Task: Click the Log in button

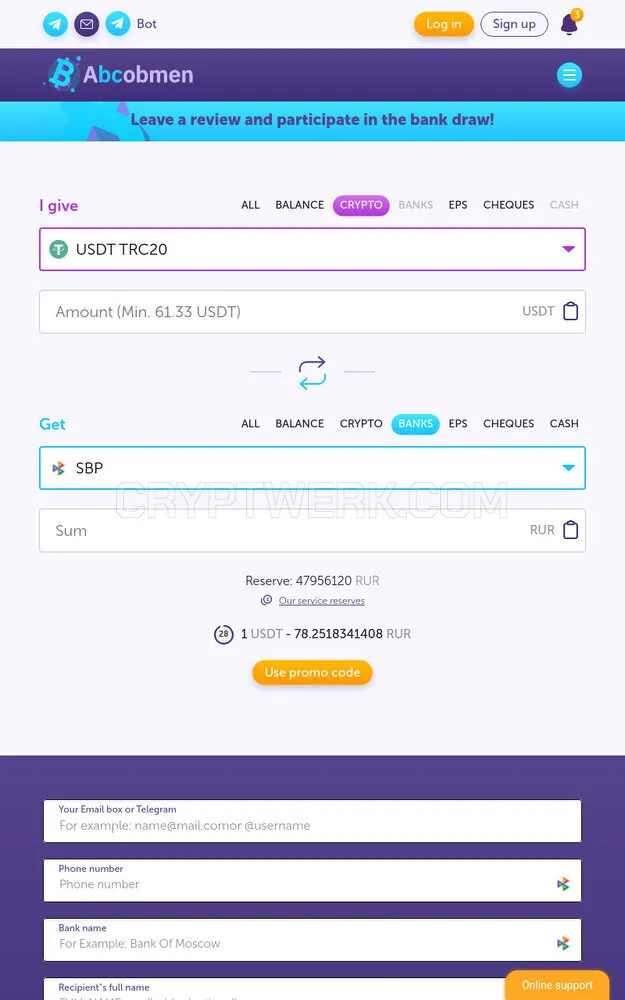Action: click(444, 24)
